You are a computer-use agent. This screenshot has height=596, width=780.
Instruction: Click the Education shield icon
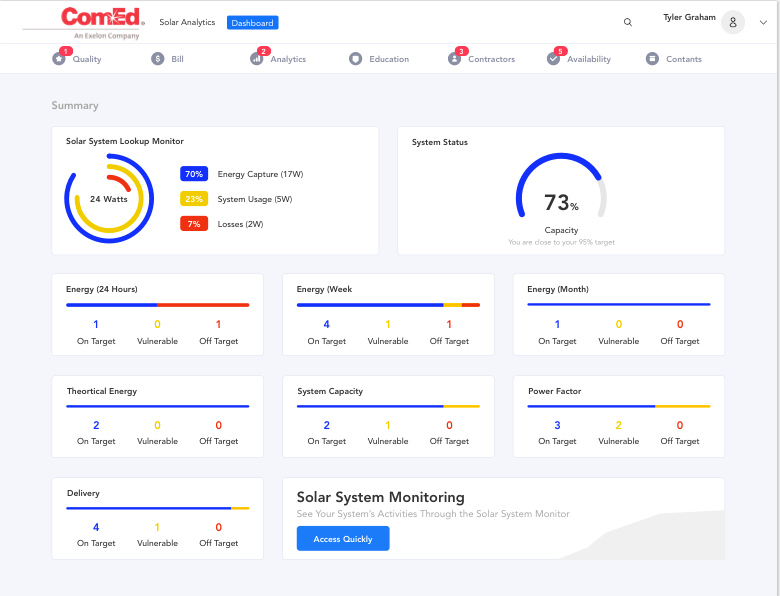tap(355, 59)
